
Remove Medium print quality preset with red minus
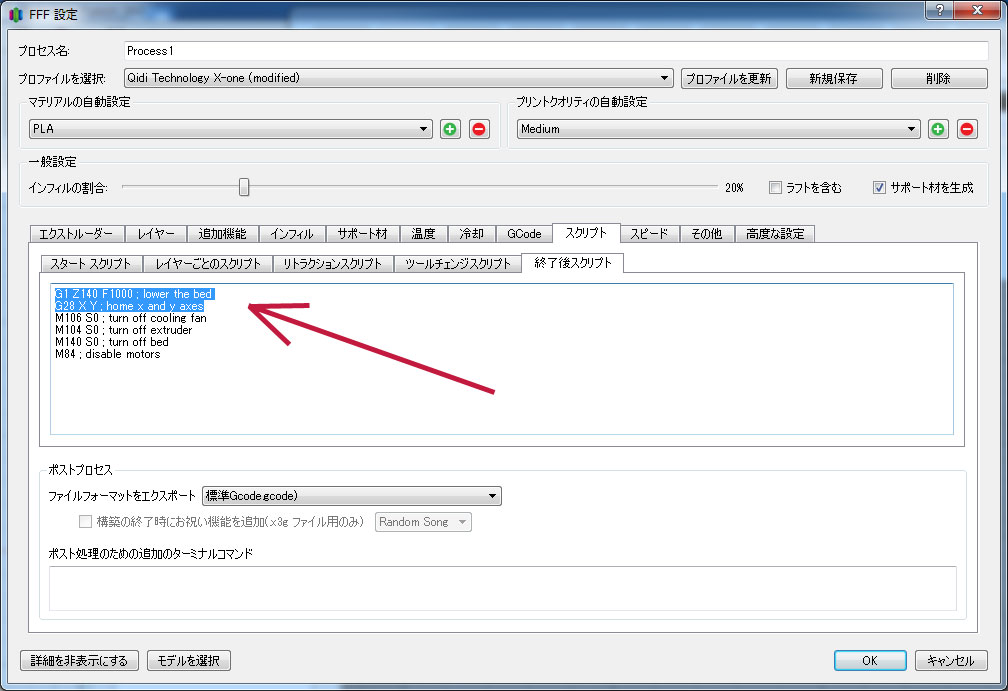click(967, 129)
